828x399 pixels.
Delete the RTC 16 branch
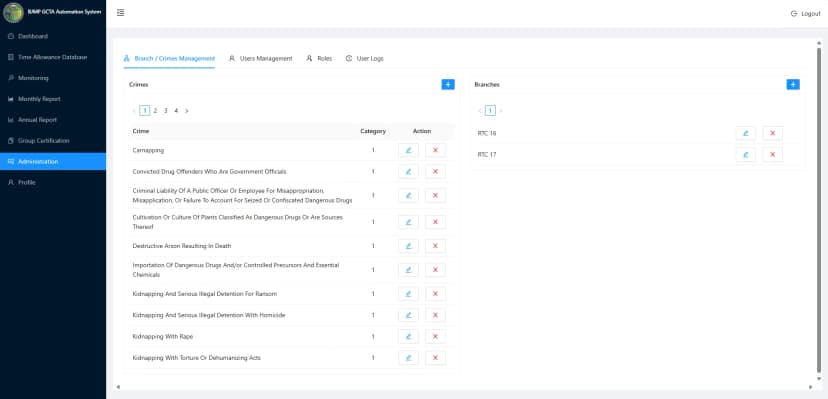pyautogui.click(x=773, y=134)
